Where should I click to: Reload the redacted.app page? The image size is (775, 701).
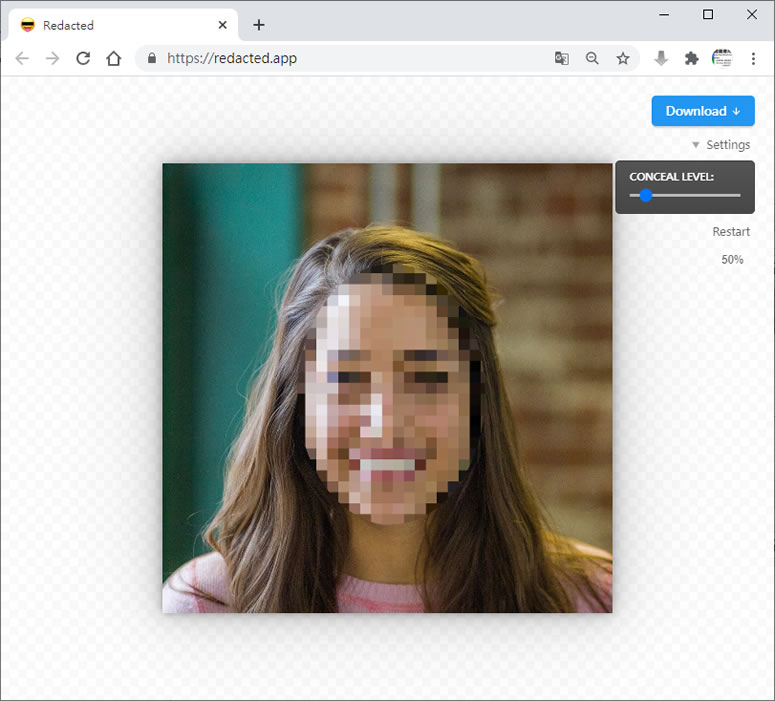pos(83,58)
